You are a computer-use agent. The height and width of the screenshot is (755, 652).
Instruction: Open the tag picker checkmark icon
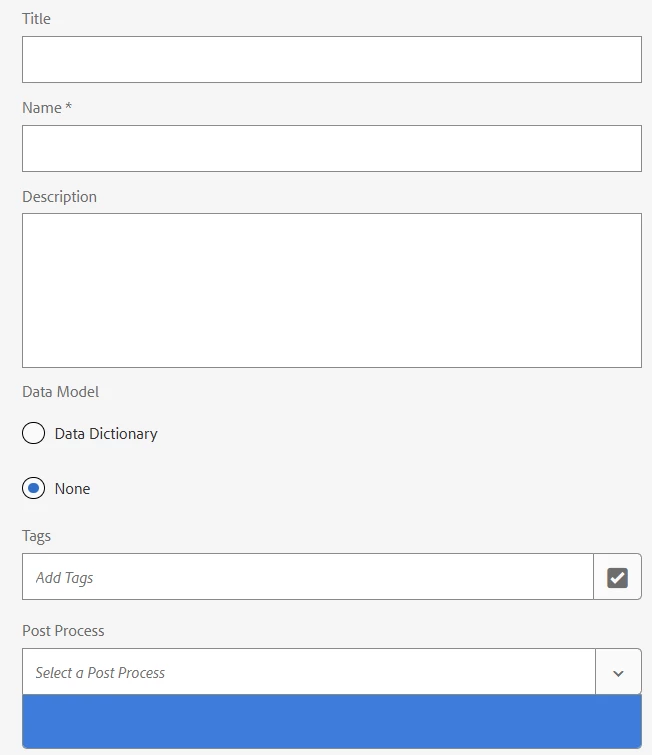pos(617,577)
